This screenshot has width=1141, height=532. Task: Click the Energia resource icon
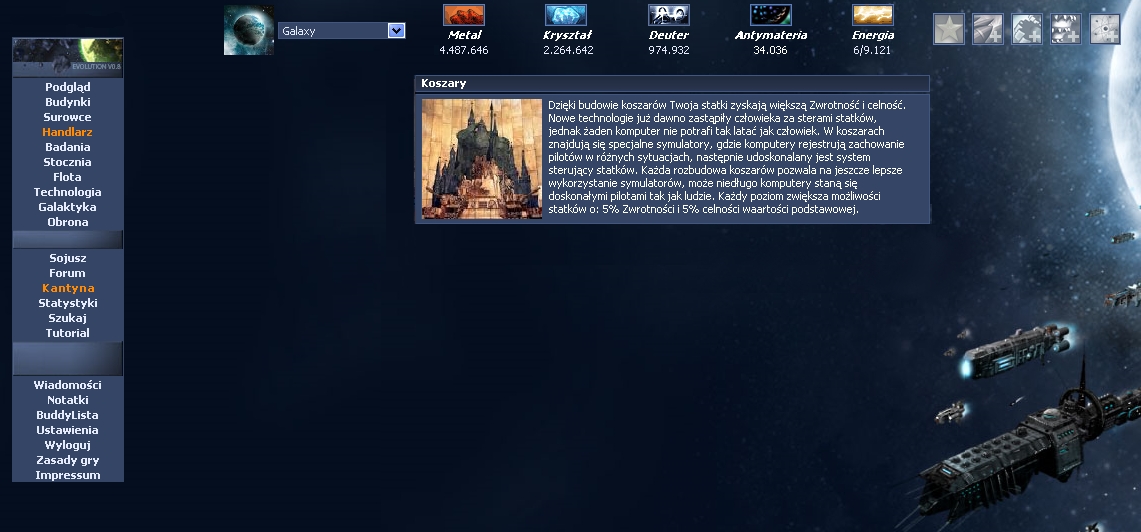click(872, 15)
